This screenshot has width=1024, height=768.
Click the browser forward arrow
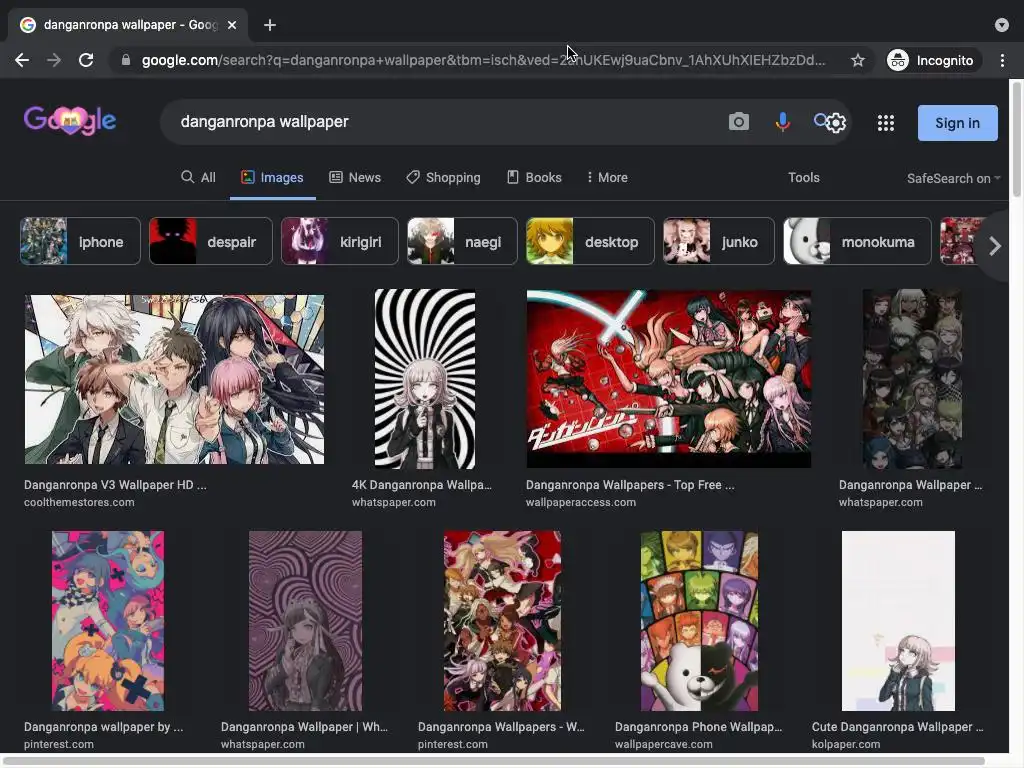click(x=54, y=60)
